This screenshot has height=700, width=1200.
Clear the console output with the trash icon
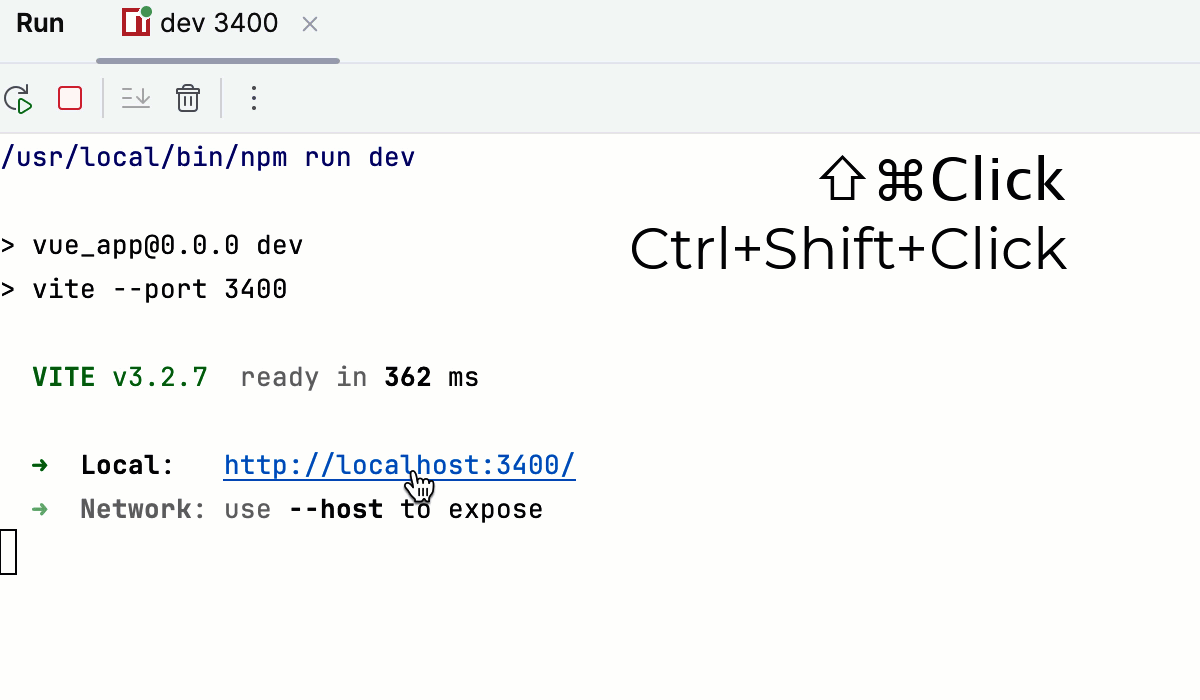click(x=187, y=98)
